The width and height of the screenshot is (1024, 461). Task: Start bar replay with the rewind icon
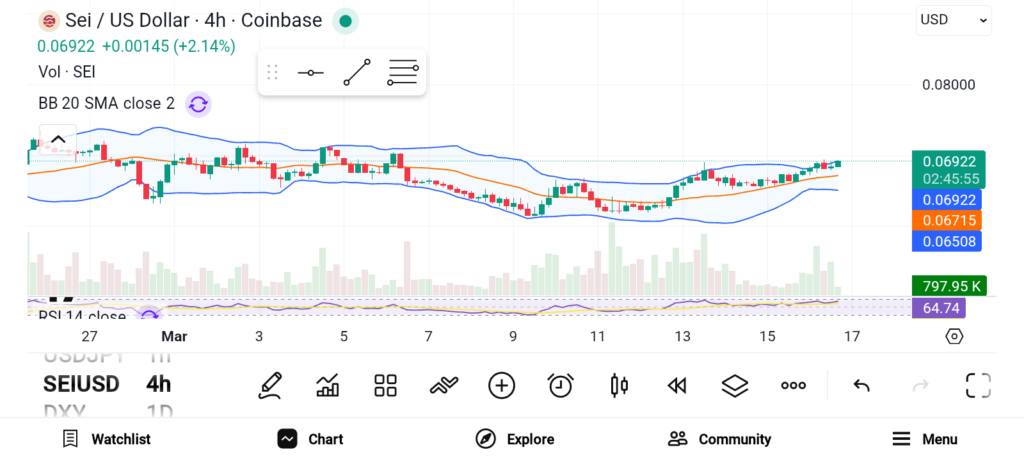pyautogui.click(x=677, y=385)
